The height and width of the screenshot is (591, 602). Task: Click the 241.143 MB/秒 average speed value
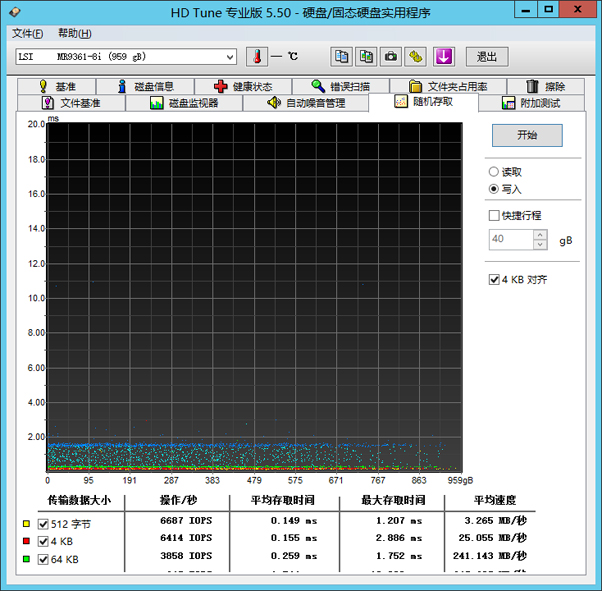(x=490, y=556)
